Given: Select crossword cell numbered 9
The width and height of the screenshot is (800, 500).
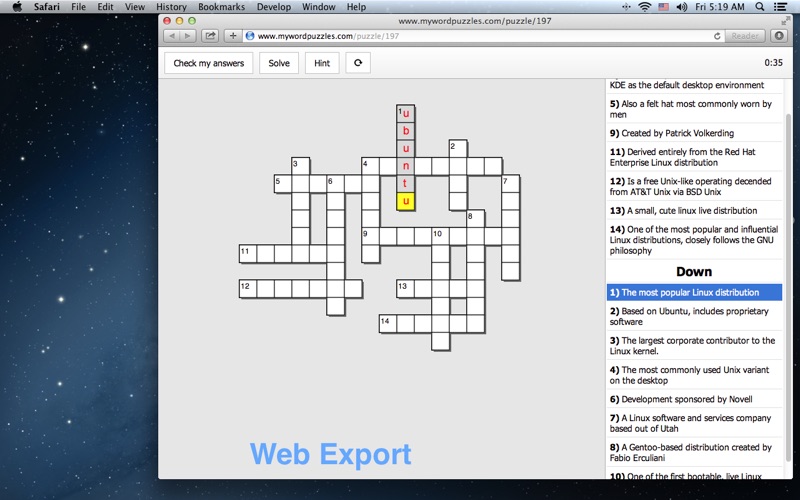Looking at the screenshot, I should click(370, 236).
